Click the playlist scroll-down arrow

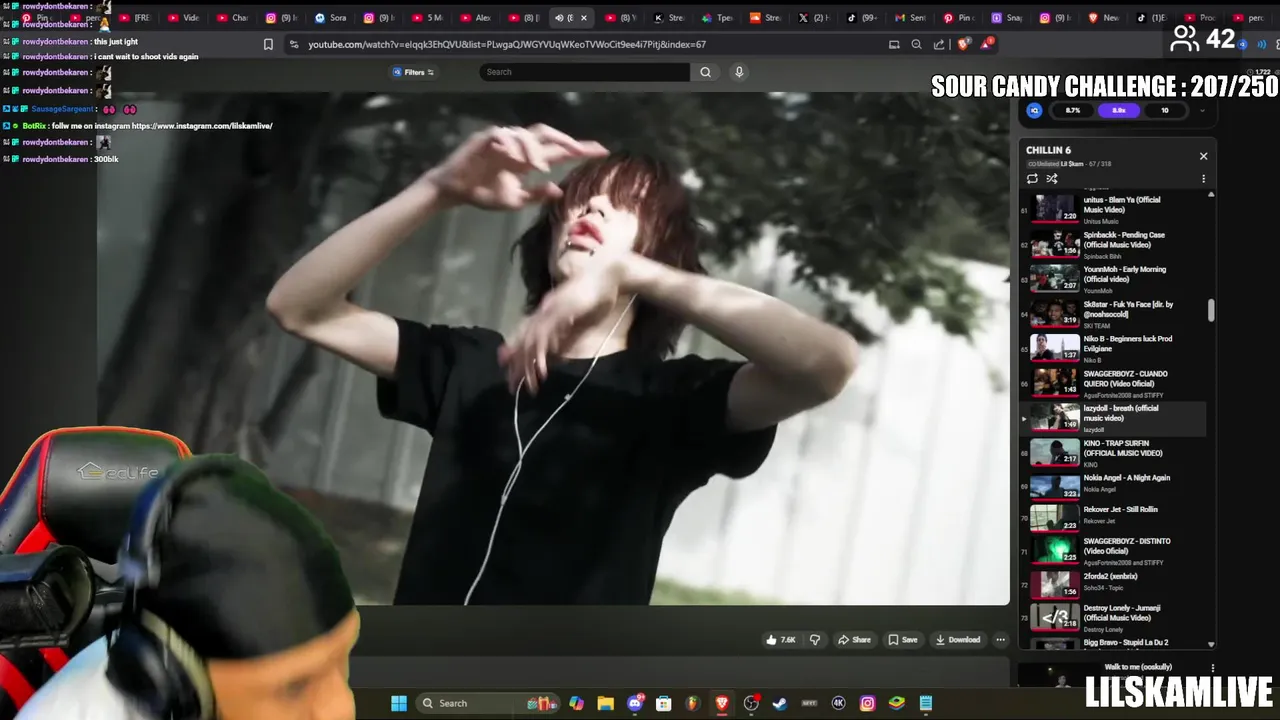tap(1211, 645)
